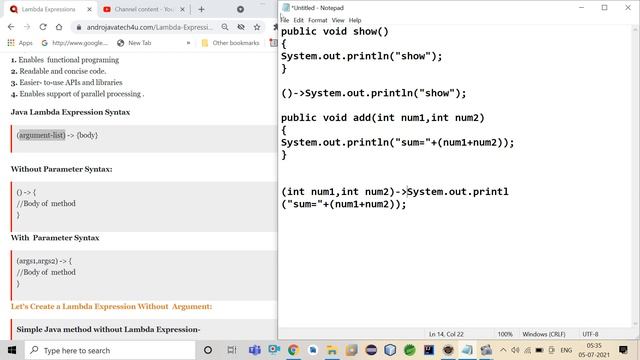The height and width of the screenshot is (360, 640).
Task: Open the New Tab bookmark
Action: pyautogui.click(x=134, y=43)
